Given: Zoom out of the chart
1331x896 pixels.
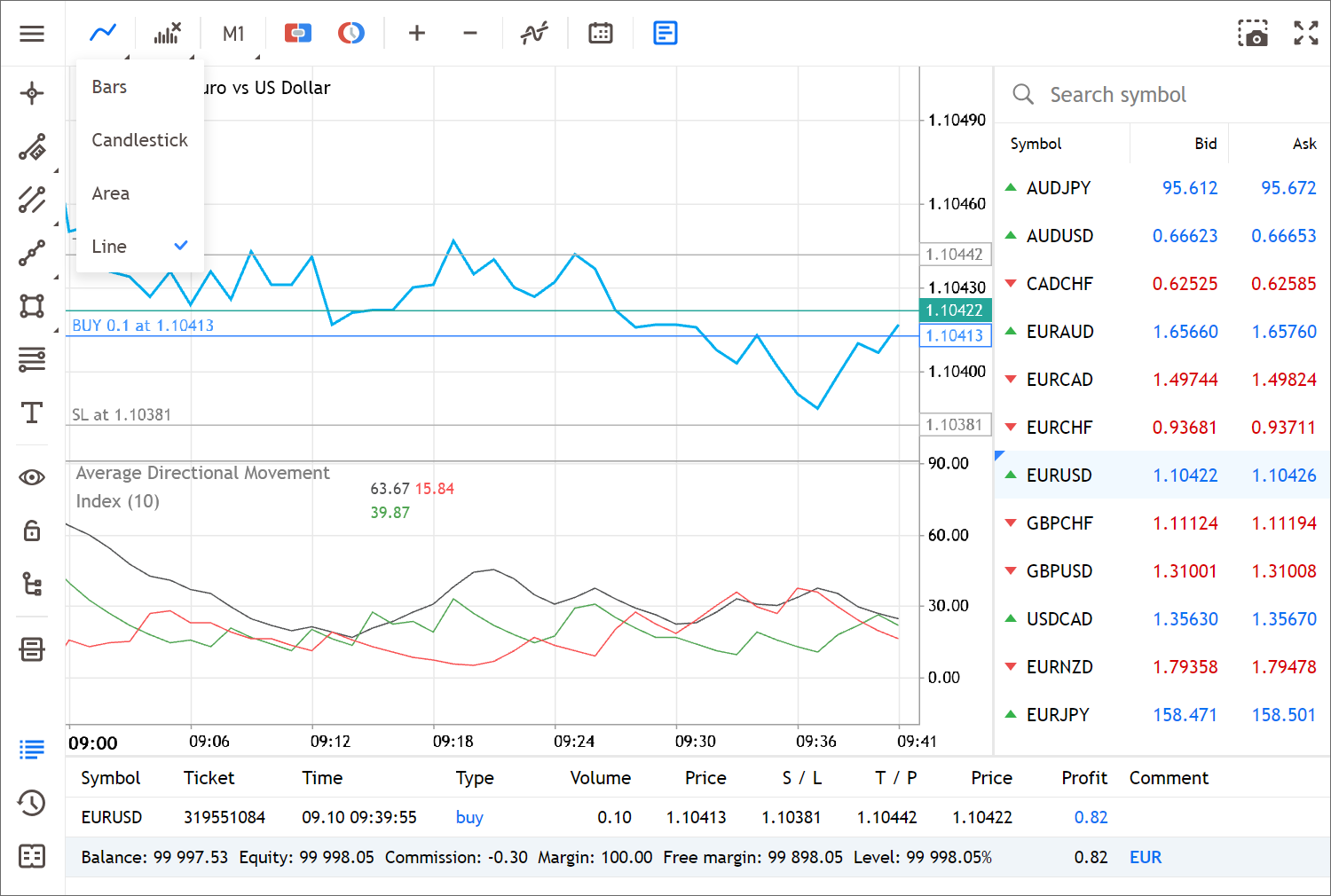Looking at the screenshot, I should click(x=469, y=33).
